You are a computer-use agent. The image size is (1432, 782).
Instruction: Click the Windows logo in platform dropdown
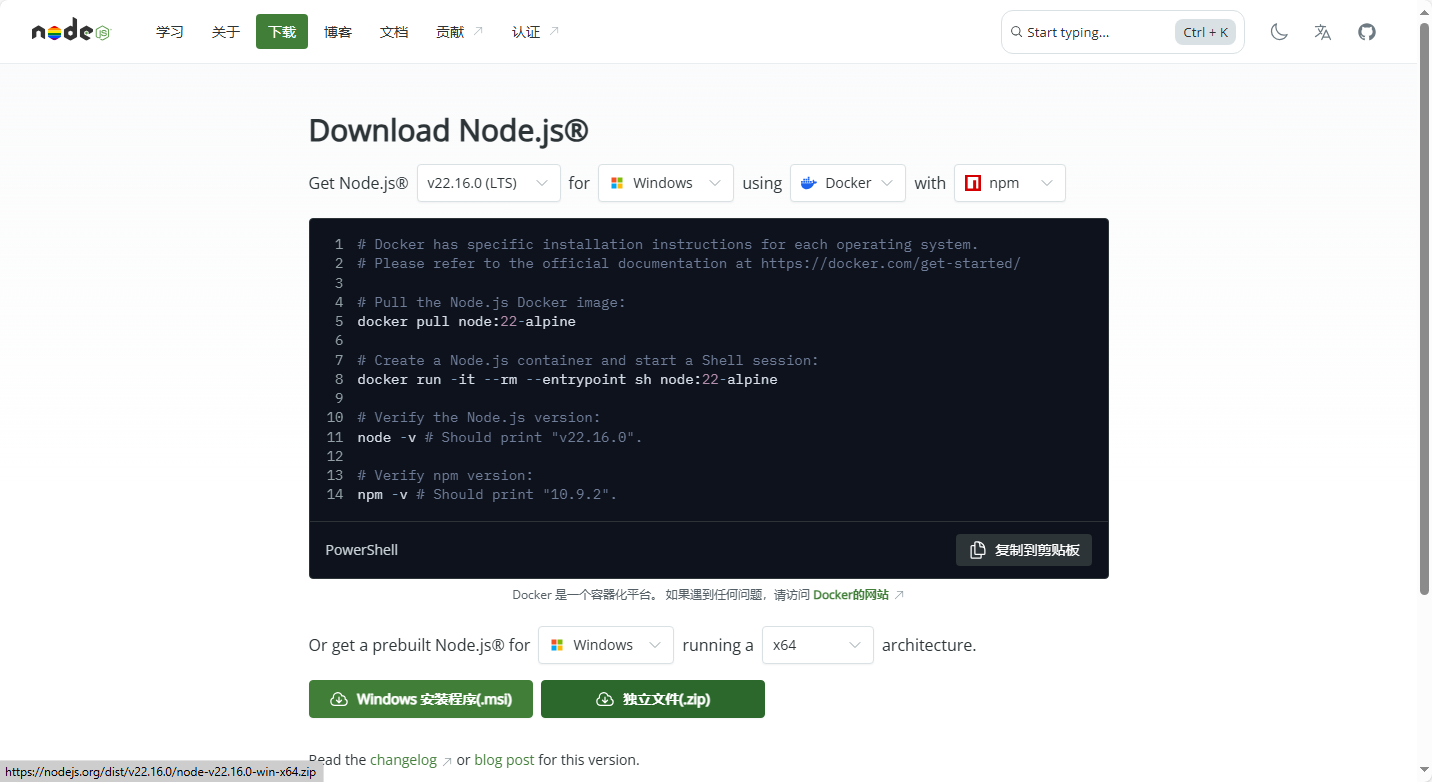click(x=617, y=183)
